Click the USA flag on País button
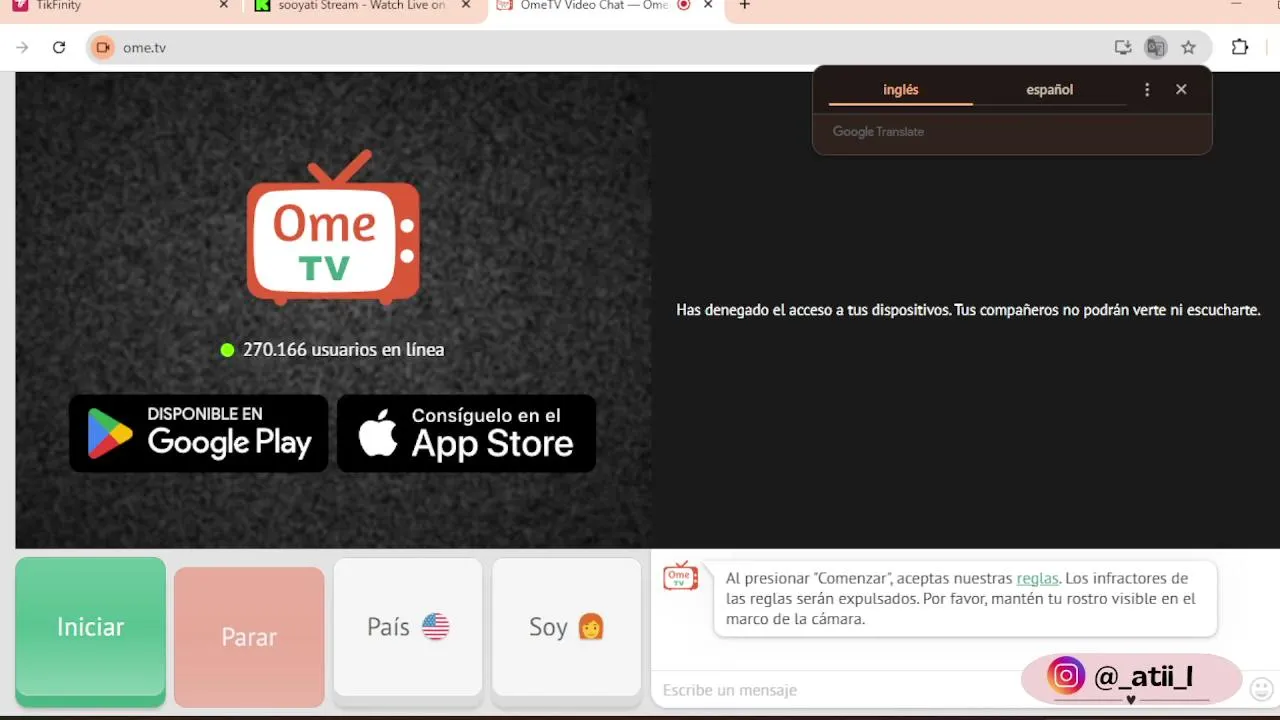This screenshot has height=720, width=1280. tap(436, 627)
